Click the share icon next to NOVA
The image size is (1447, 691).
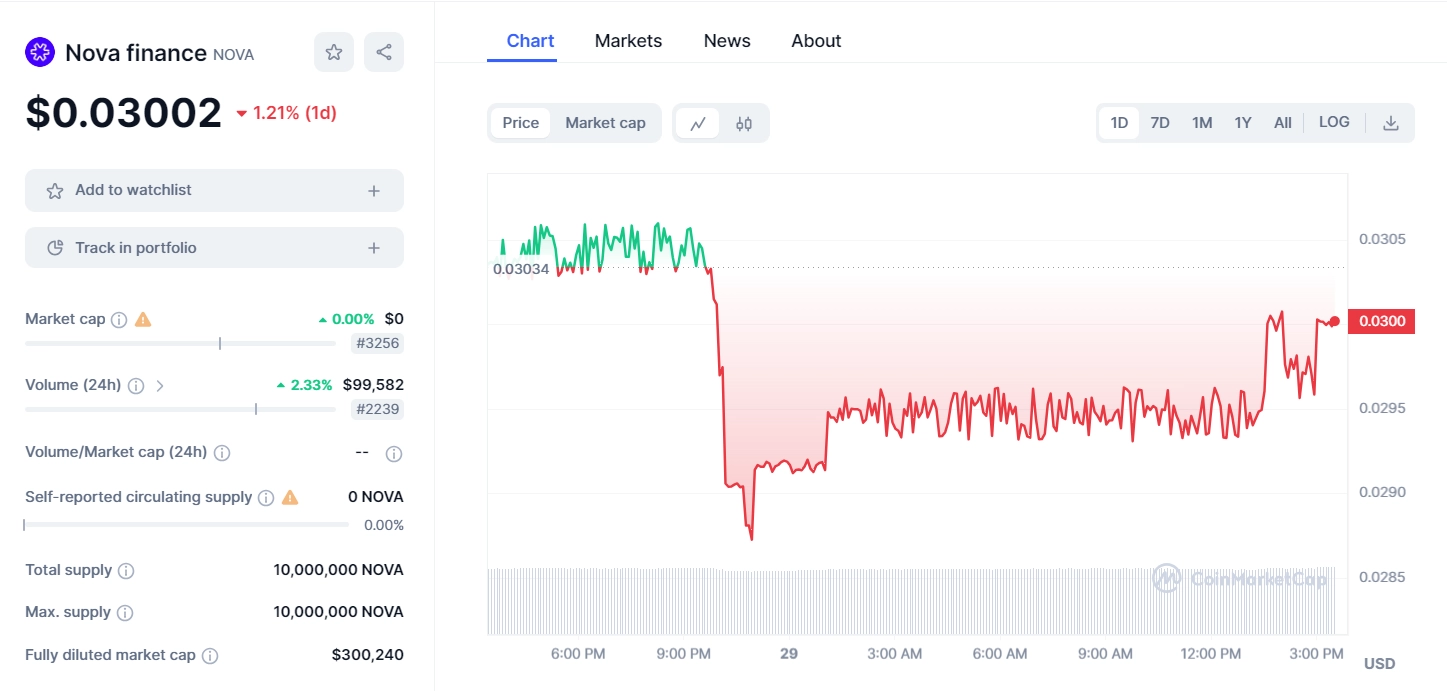384,52
